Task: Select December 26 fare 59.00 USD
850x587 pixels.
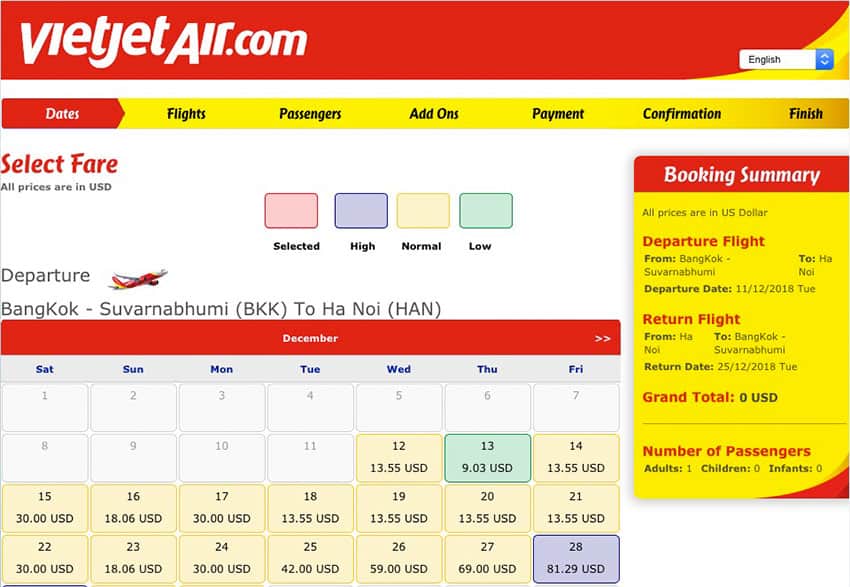Action: click(x=399, y=558)
